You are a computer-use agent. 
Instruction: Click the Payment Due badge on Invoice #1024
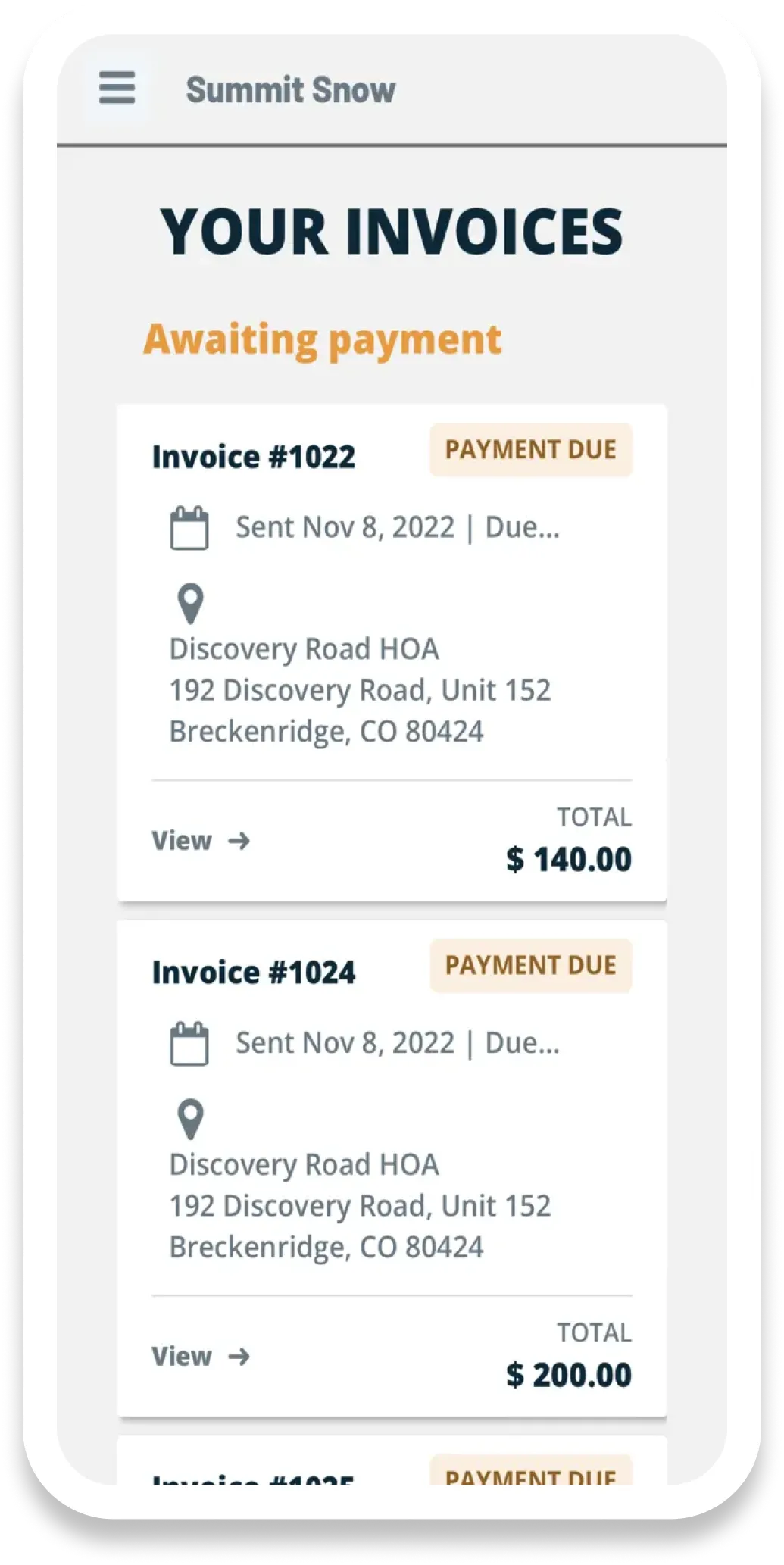coord(530,966)
